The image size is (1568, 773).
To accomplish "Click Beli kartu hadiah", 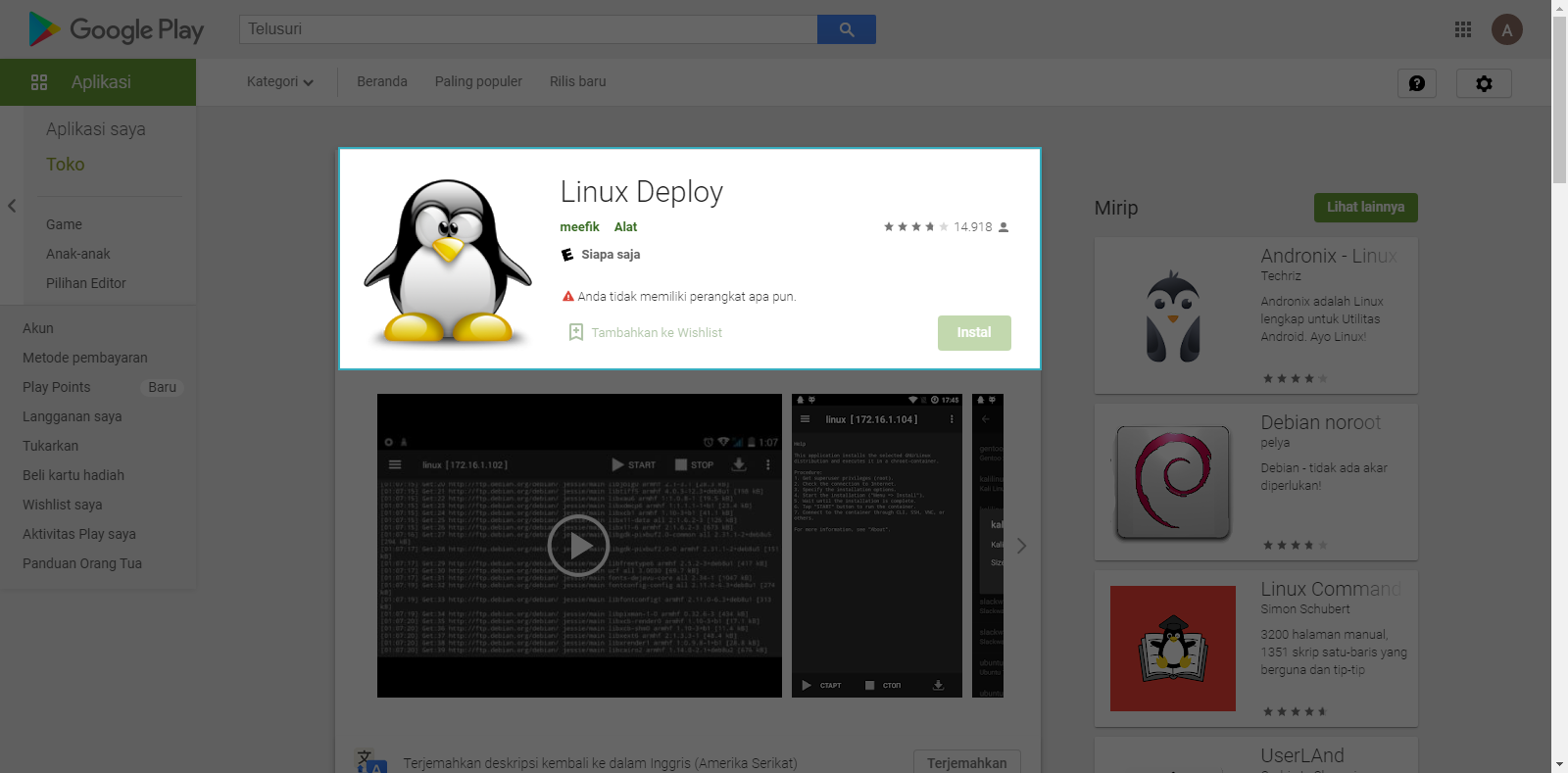I will coord(73,475).
